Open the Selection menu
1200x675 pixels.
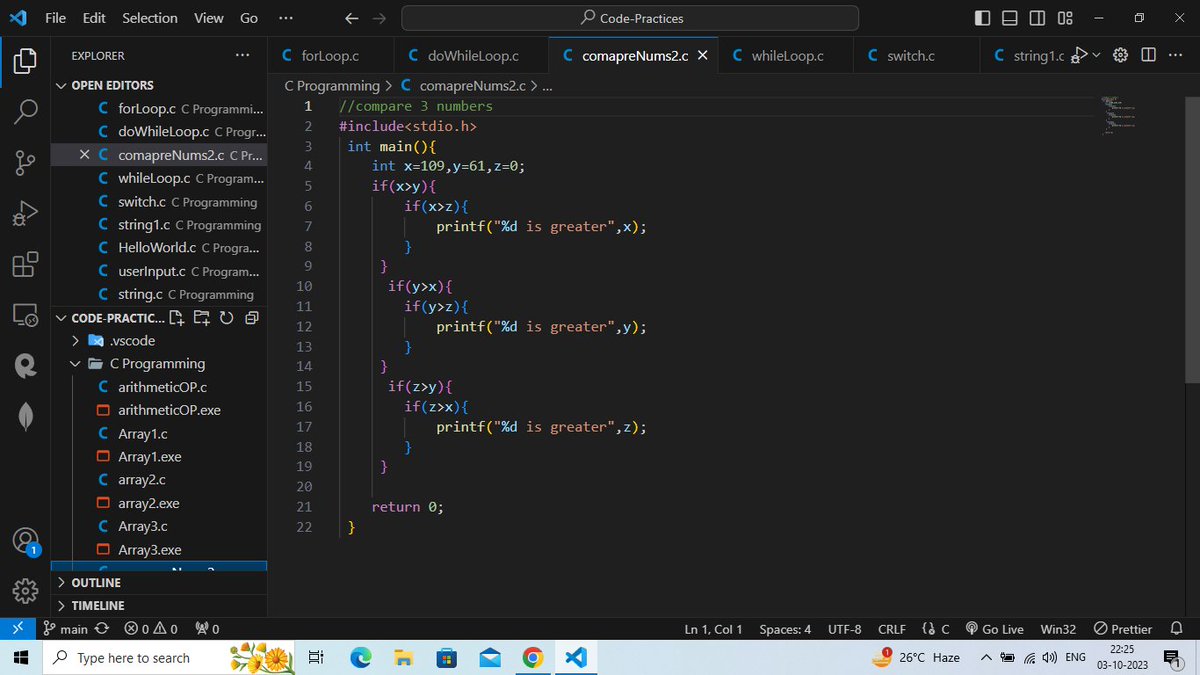click(x=150, y=18)
